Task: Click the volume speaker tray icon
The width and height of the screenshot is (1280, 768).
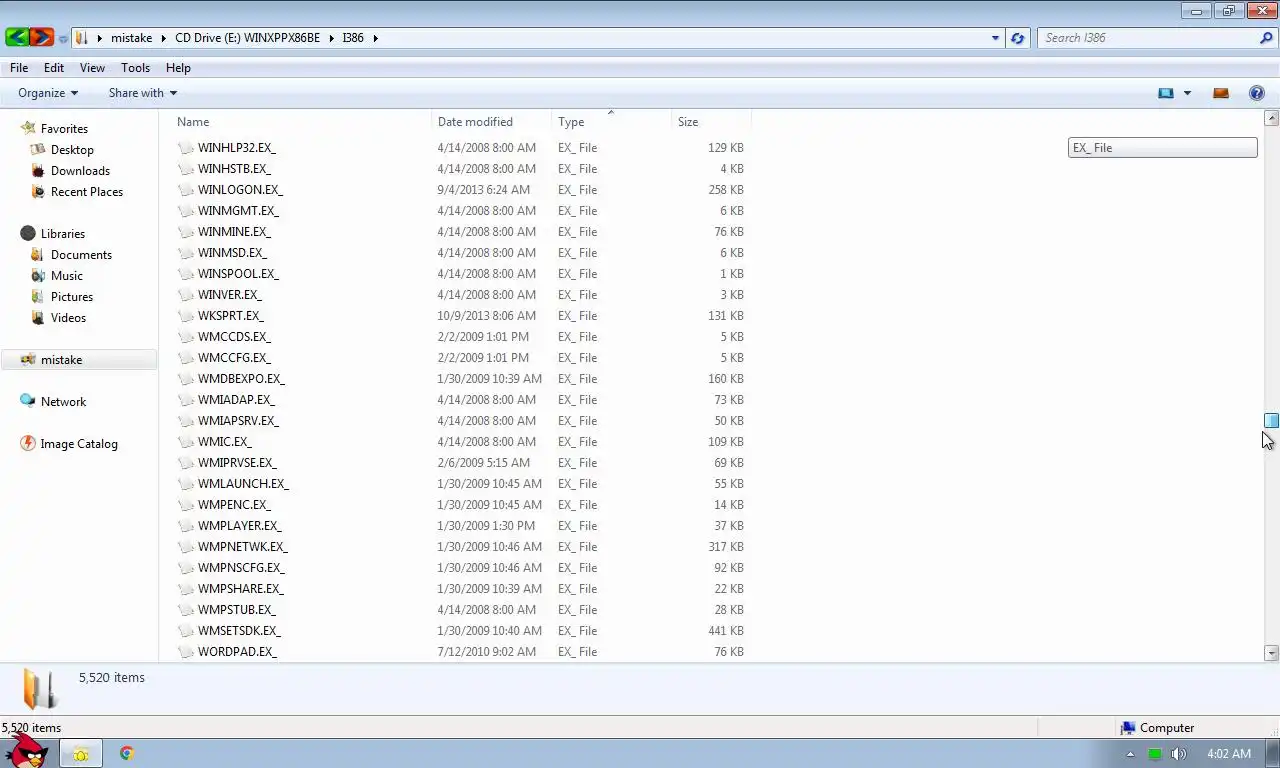Action: [1179, 754]
